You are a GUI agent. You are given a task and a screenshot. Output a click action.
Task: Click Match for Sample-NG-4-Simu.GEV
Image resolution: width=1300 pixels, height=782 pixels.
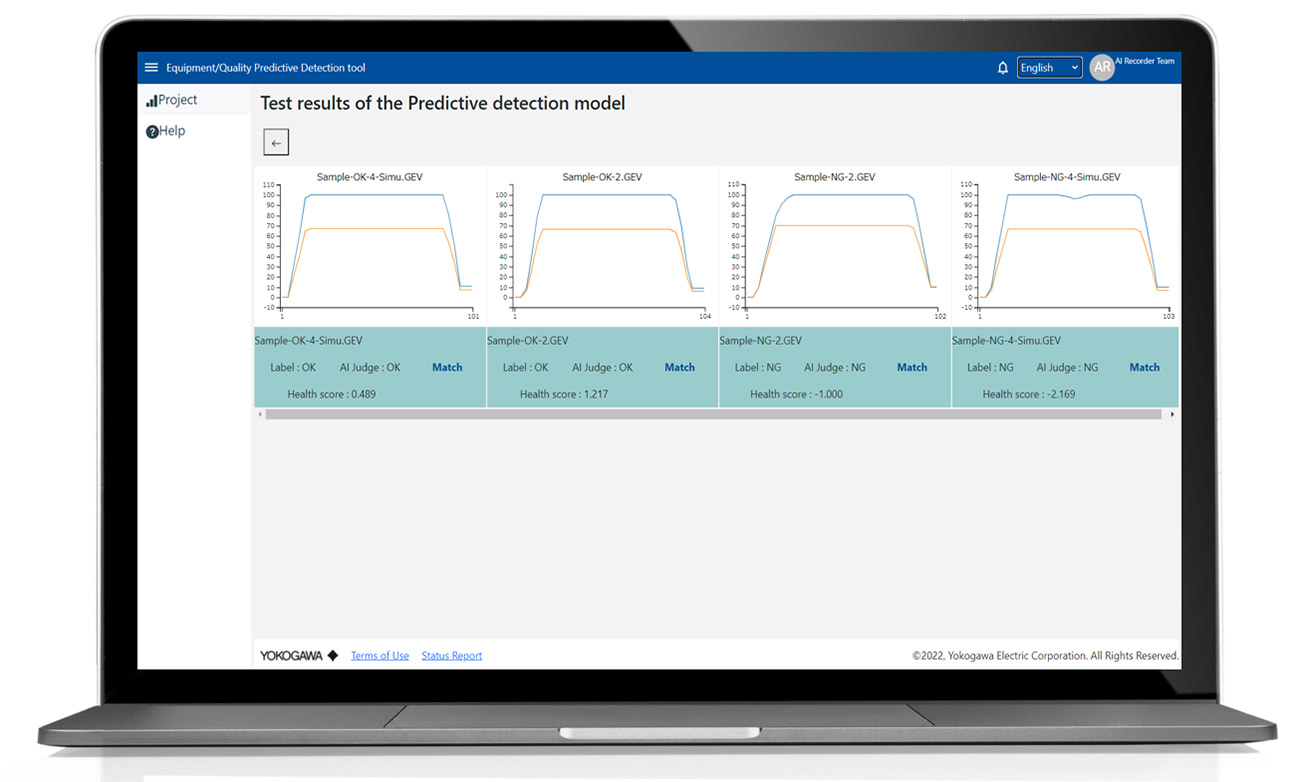tap(1144, 368)
